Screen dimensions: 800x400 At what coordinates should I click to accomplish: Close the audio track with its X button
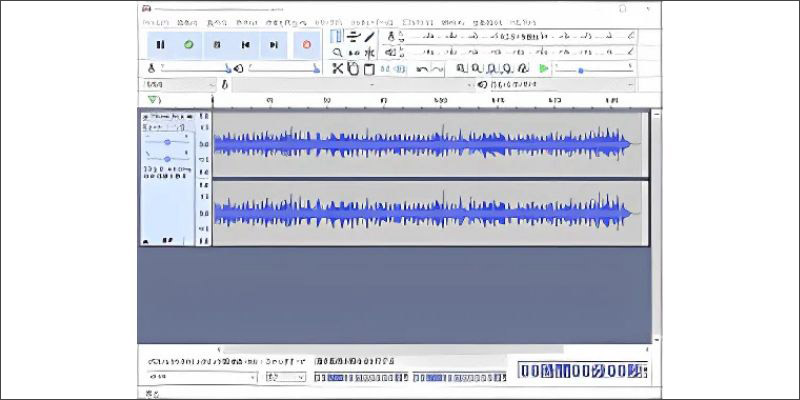145,117
